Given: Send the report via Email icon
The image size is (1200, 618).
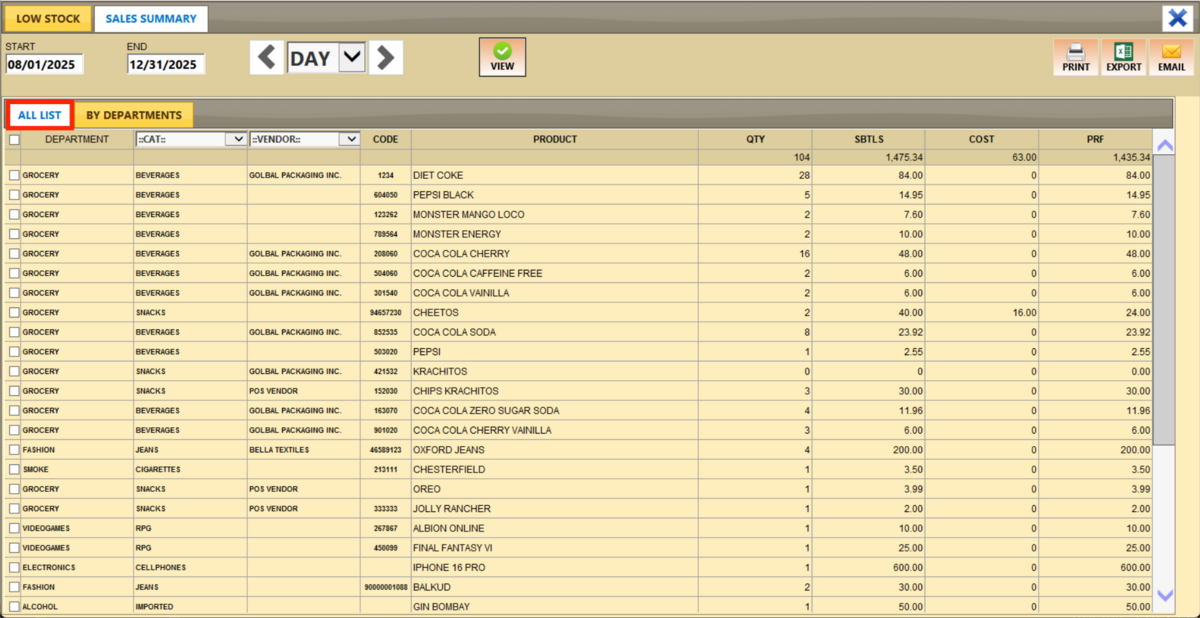Looking at the screenshot, I should pyautogui.click(x=1171, y=57).
